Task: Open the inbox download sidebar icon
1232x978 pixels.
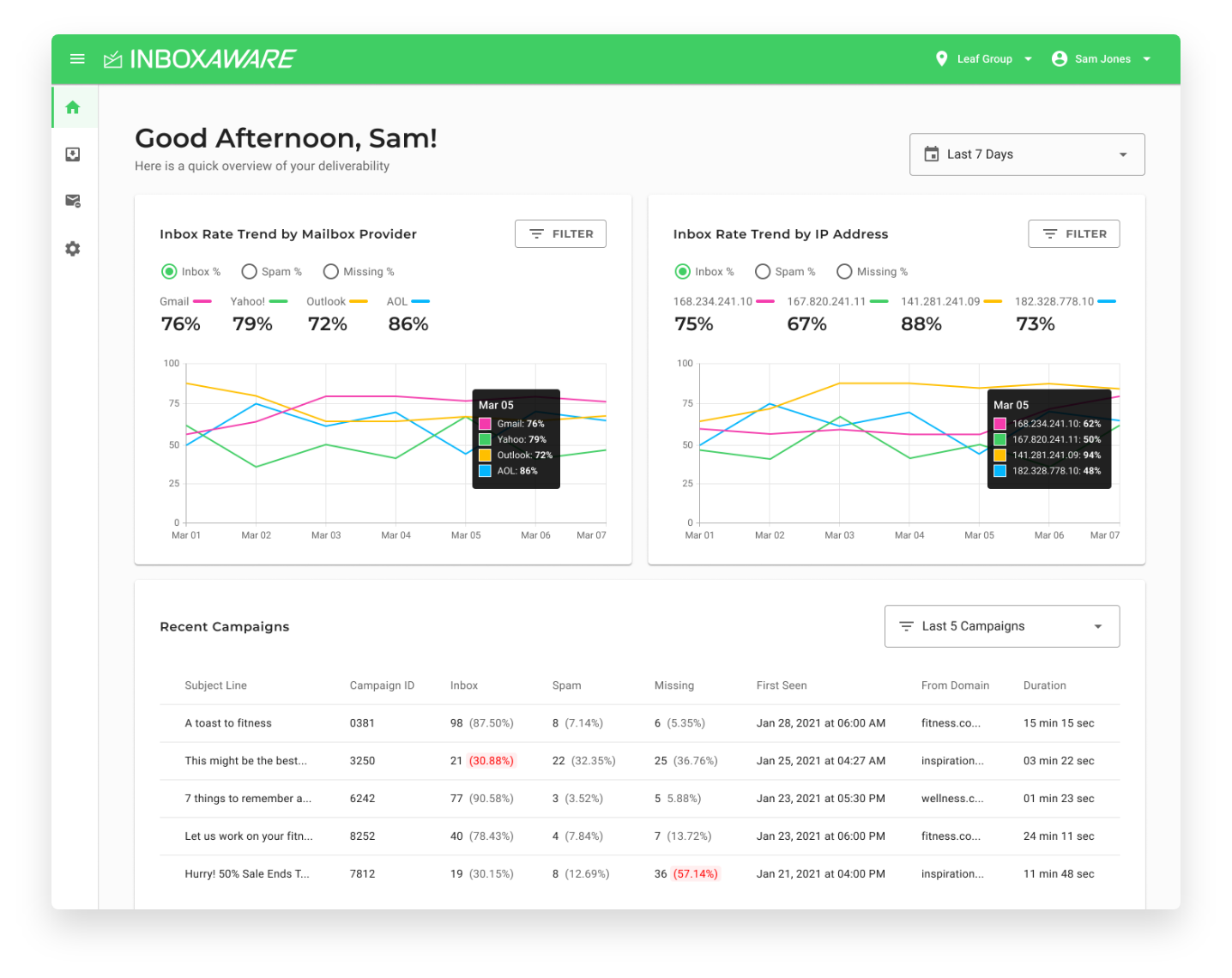Action: pos(73,154)
